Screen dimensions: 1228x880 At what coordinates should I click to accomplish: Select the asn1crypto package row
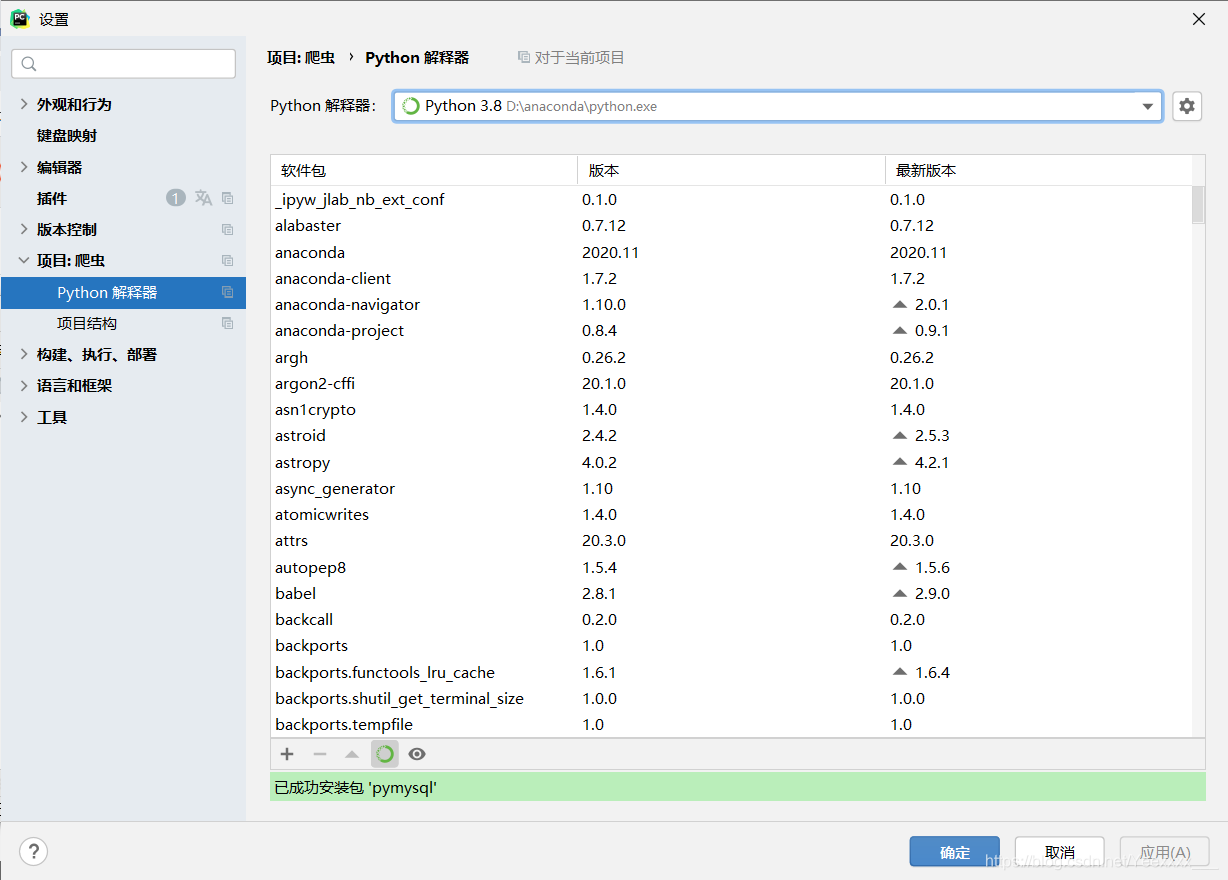pyautogui.click(x=731, y=409)
